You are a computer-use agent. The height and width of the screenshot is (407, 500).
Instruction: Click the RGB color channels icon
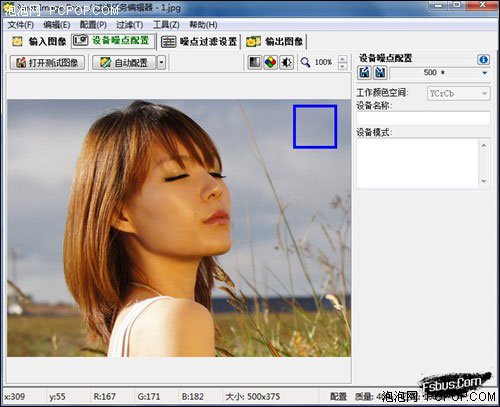(271, 62)
